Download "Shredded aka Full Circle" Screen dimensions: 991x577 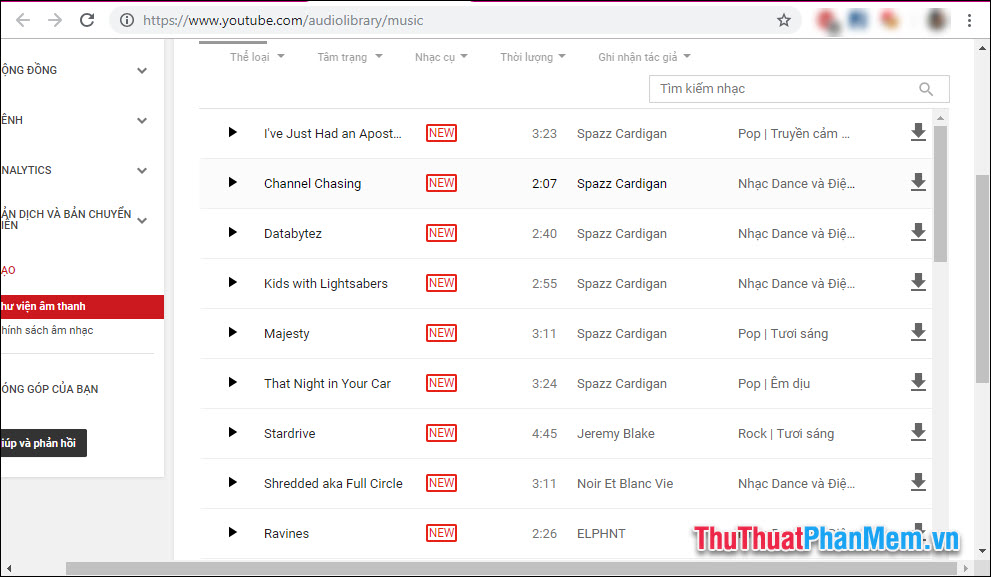(918, 482)
